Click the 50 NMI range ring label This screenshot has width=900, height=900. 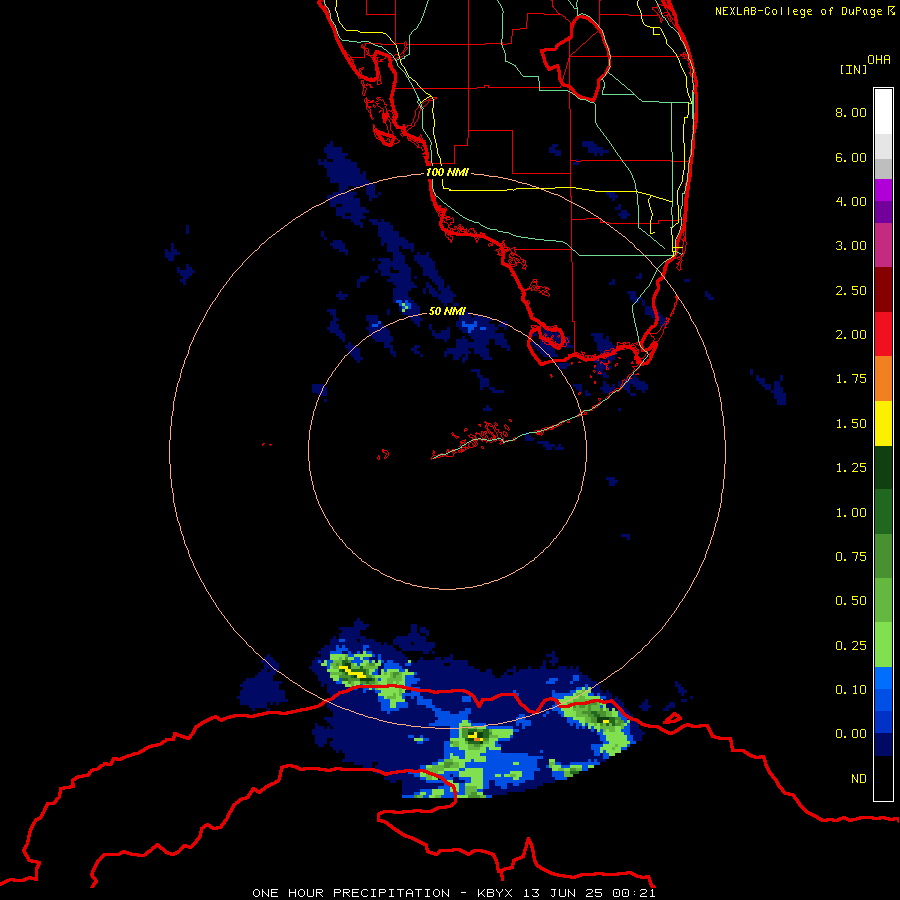pos(447,311)
